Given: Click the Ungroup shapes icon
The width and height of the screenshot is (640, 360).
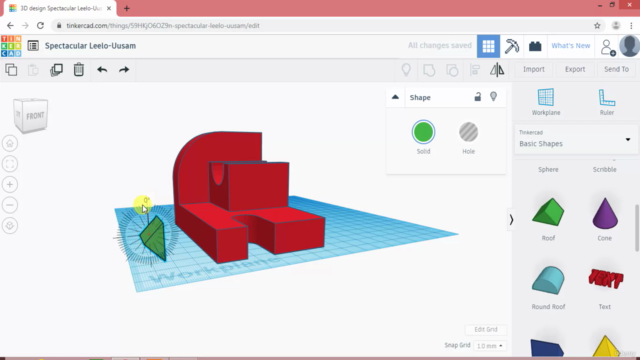Looking at the screenshot, I should [x=452, y=70].
